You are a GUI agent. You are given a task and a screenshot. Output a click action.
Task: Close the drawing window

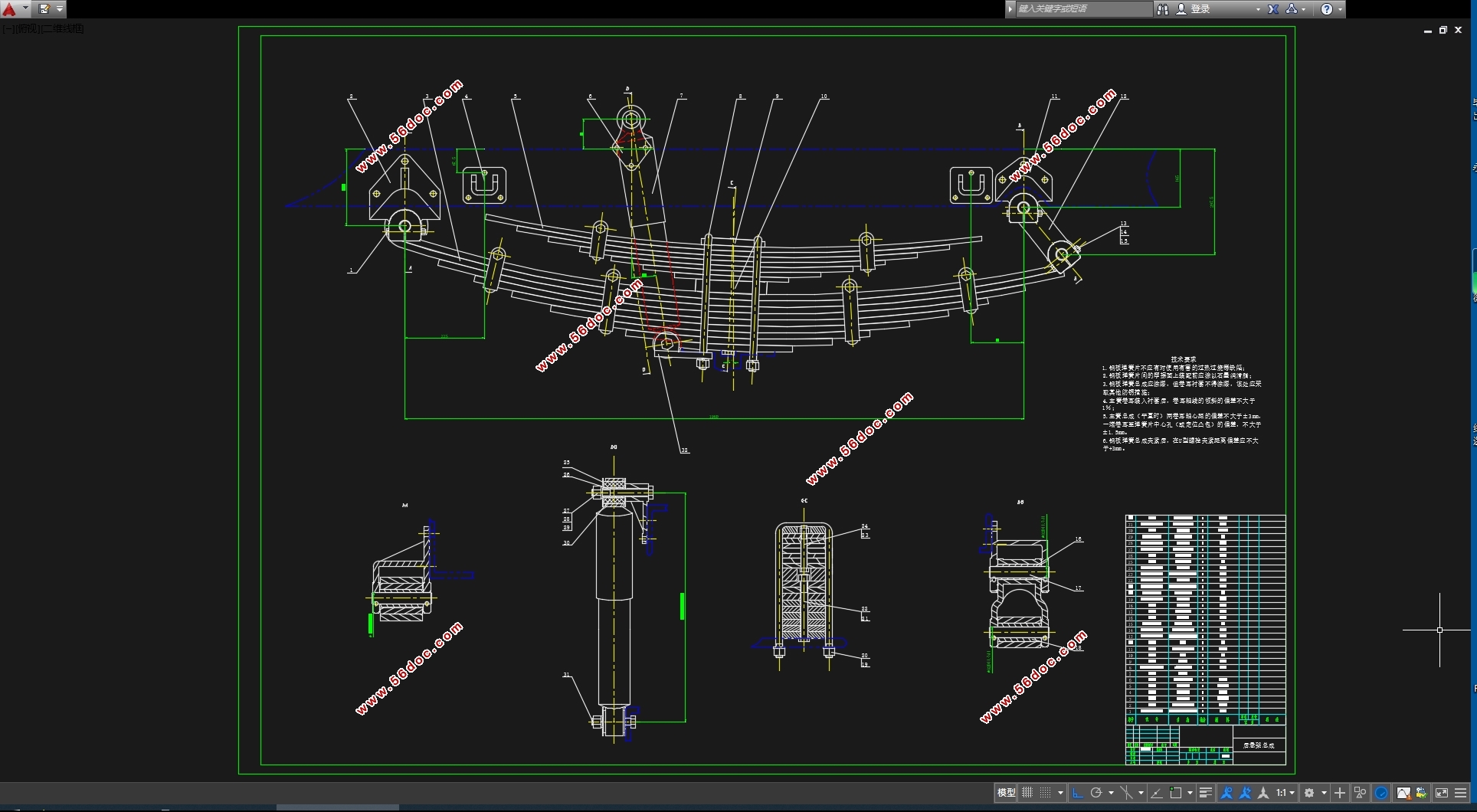[x=1459, y=31]
